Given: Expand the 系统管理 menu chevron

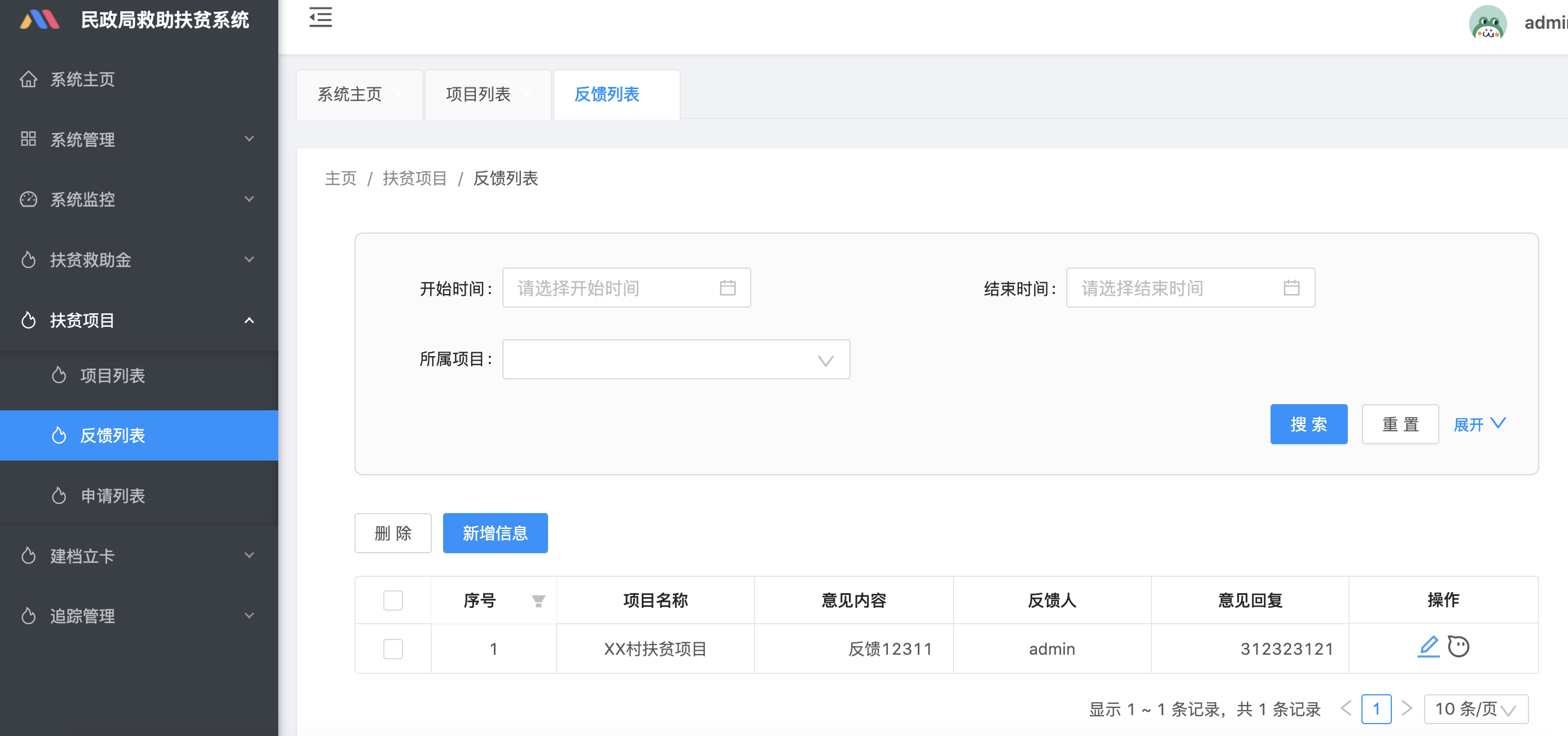Looking at the screenshot, I should tap(249, 139).
